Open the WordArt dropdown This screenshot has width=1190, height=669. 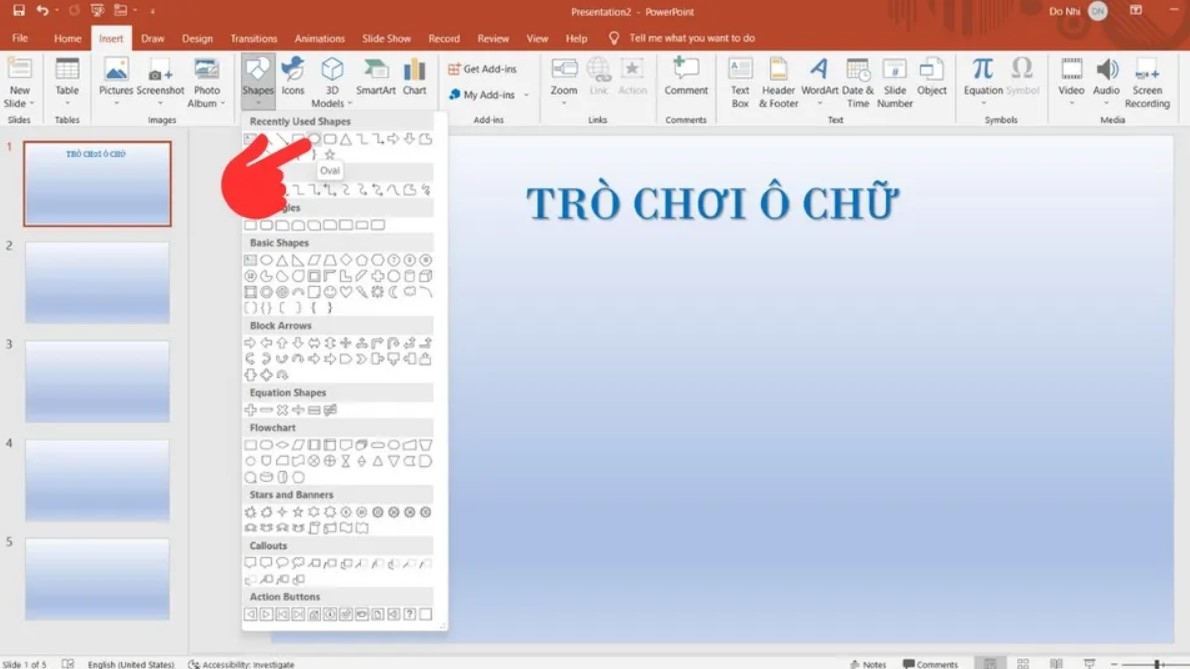pos(820,103)
